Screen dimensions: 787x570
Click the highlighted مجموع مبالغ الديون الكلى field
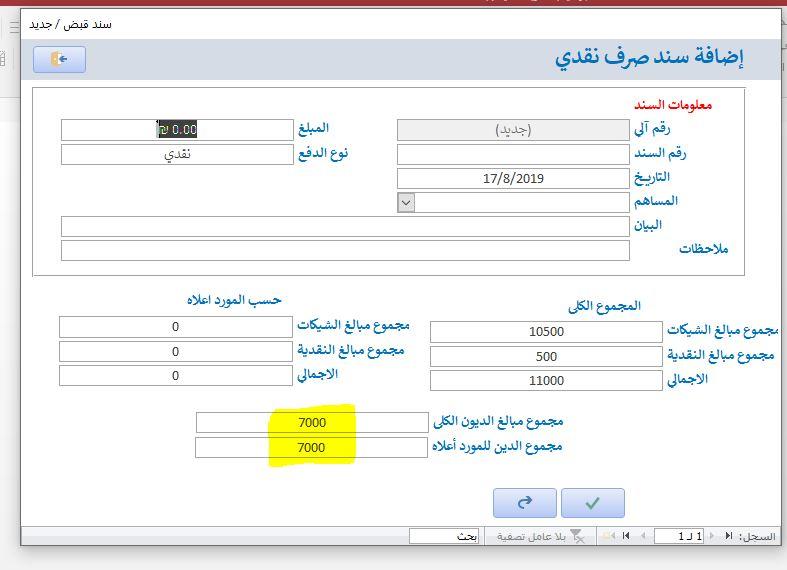pos(312,422)
